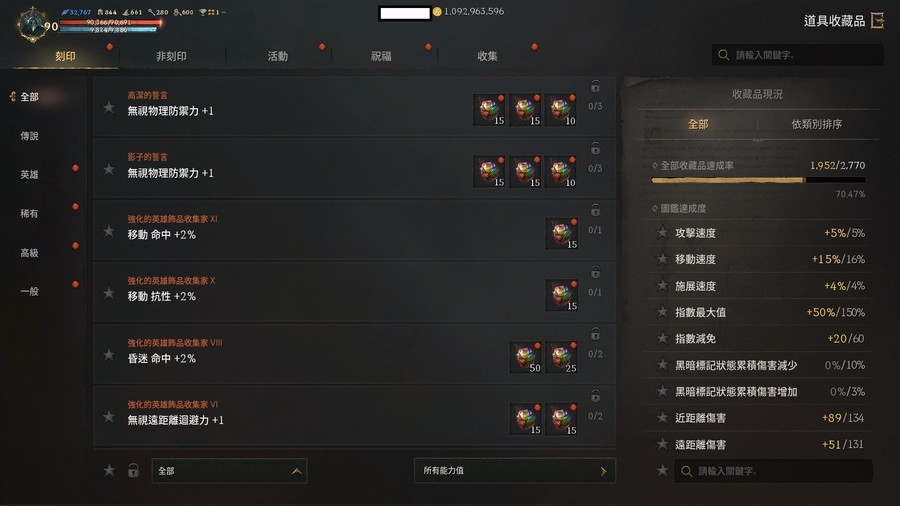The width and height of the screenshot is (900, 506).
Task: Click the bottom lock filter icon
Action: [133, 470]
